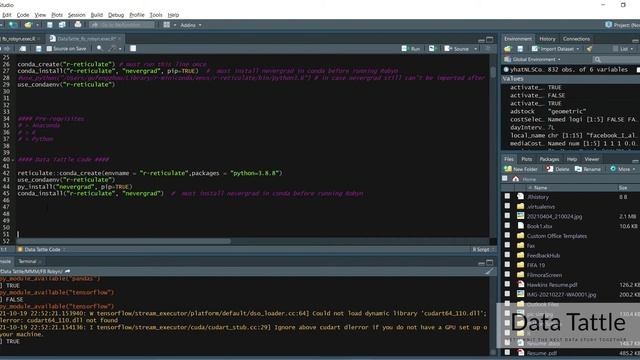
Task: Print the current file using printer icon
Action: (x=78, y=25)
